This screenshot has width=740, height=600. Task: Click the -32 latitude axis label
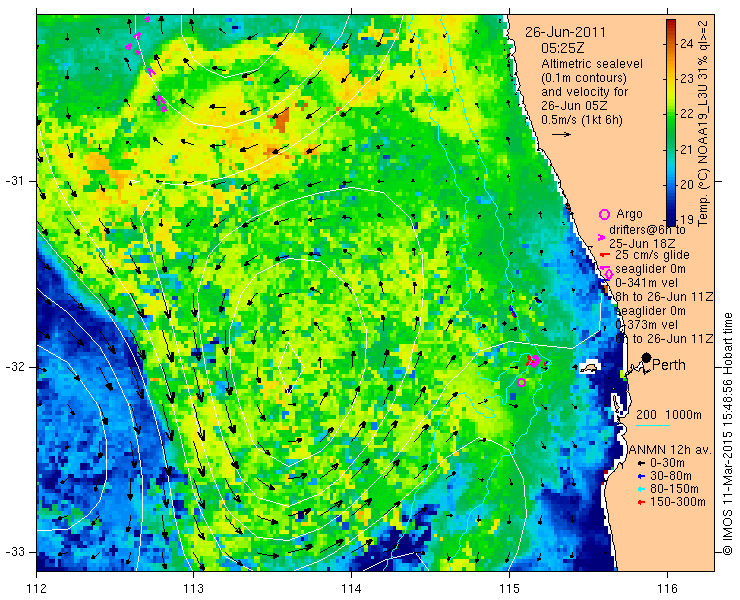pos(15,367)
